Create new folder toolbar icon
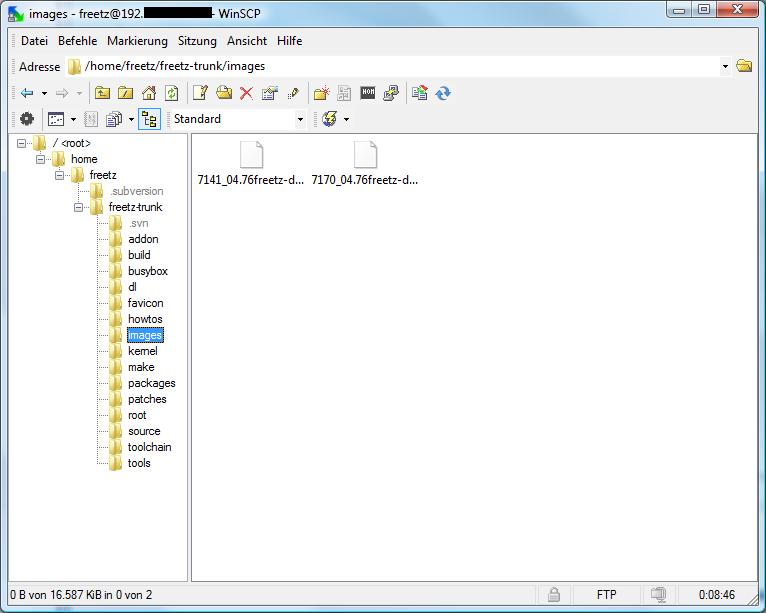This screenshot has width=766, height=613. (321, 93)
